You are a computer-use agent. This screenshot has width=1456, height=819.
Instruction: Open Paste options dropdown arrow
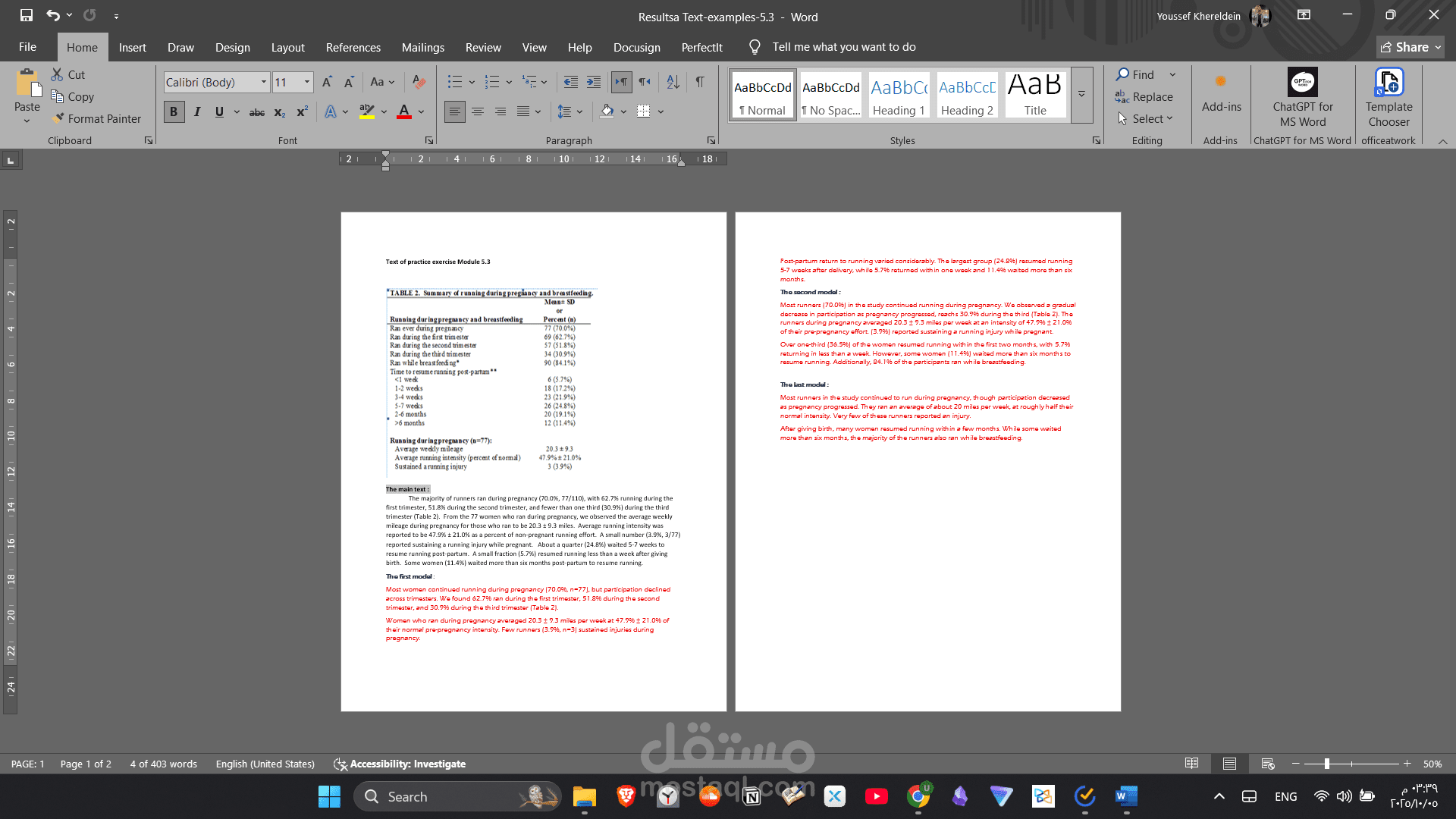pos(27,121)
